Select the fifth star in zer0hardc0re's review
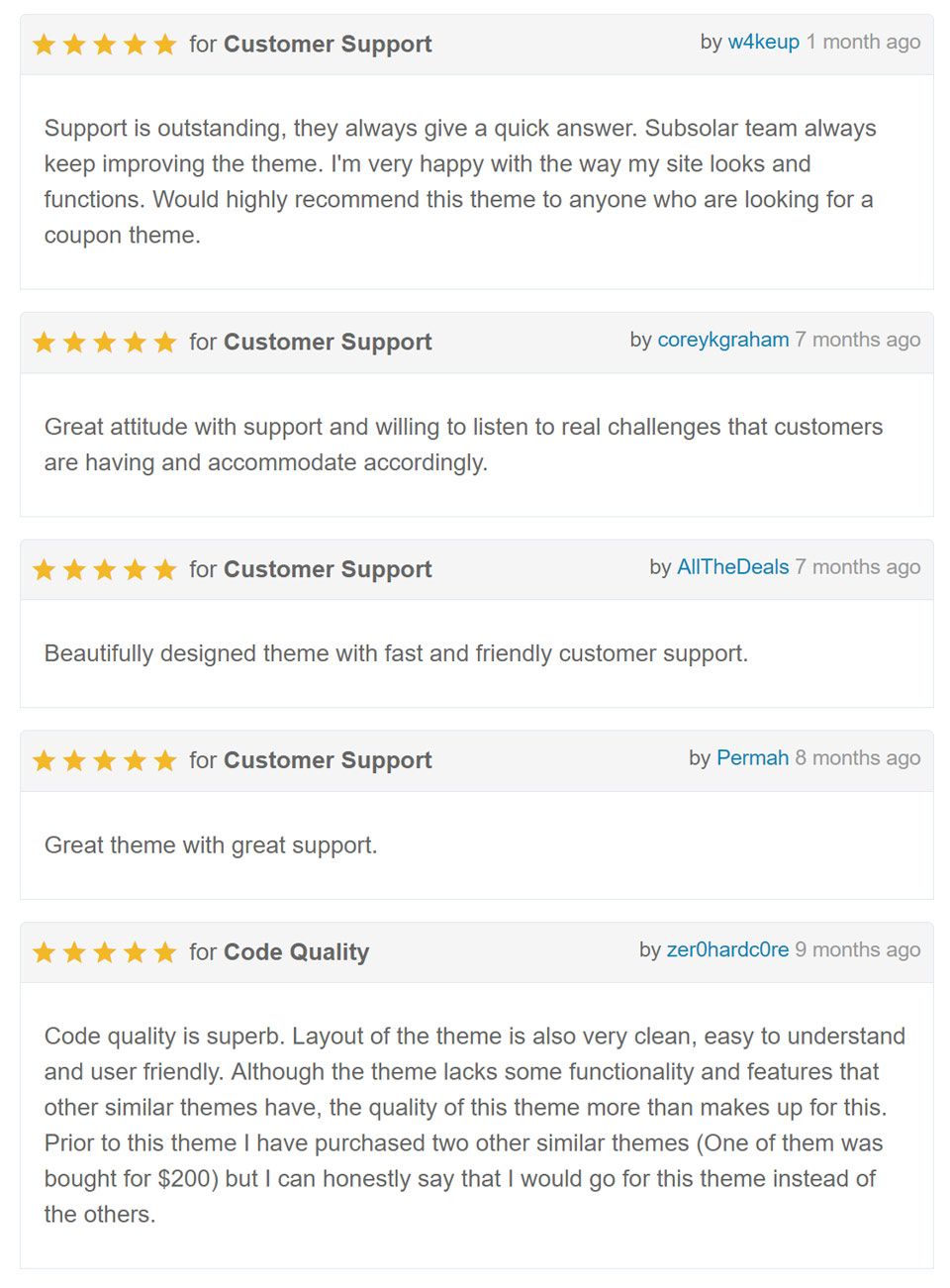The image size is (950, 1288). pyautogui.click(x=165, y=953)
